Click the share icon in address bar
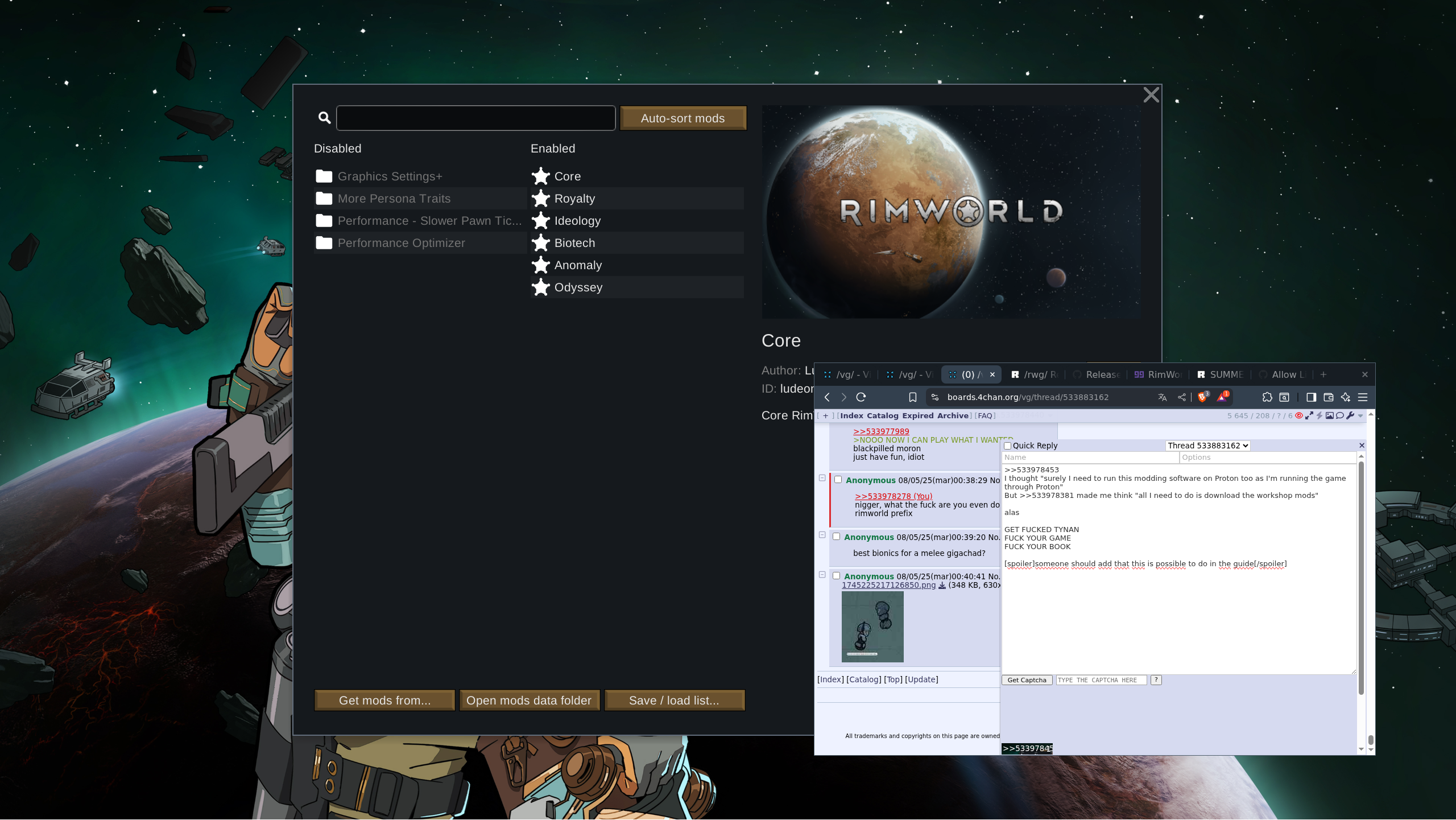 pyautogui.click(x=1182, y=397)
